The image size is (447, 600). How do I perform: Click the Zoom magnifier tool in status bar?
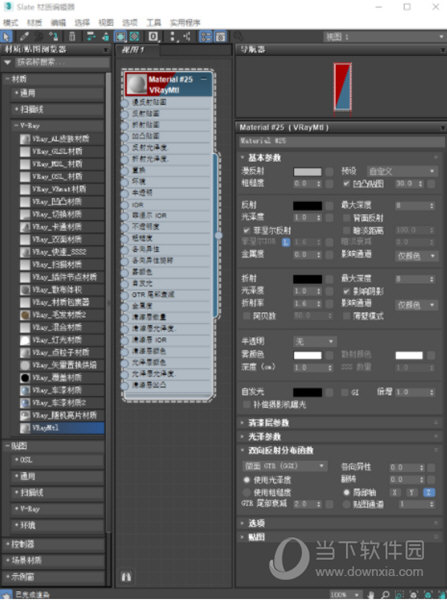click(x=385, y=595)
